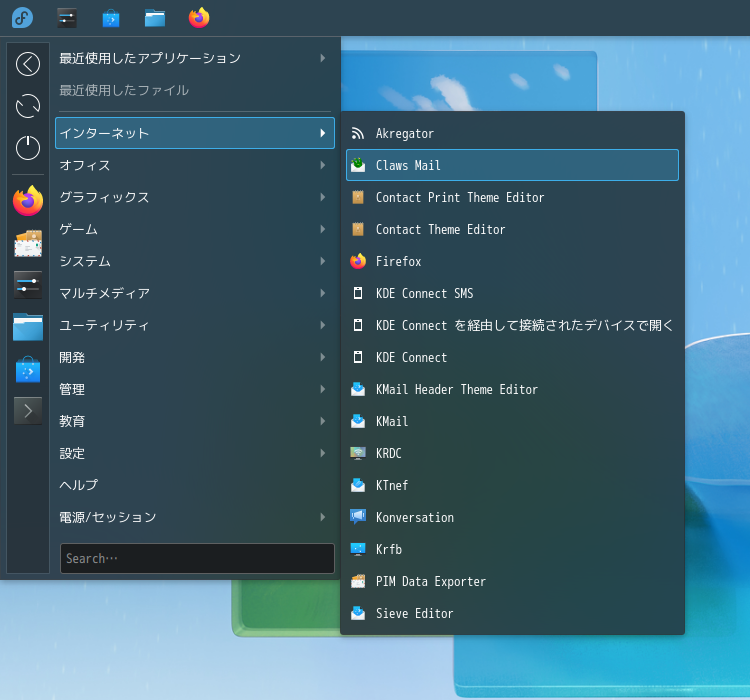Click the KMail Header Theme Editor icon
Viewport: 750px width, 700px height.
(x=358, y=389)
